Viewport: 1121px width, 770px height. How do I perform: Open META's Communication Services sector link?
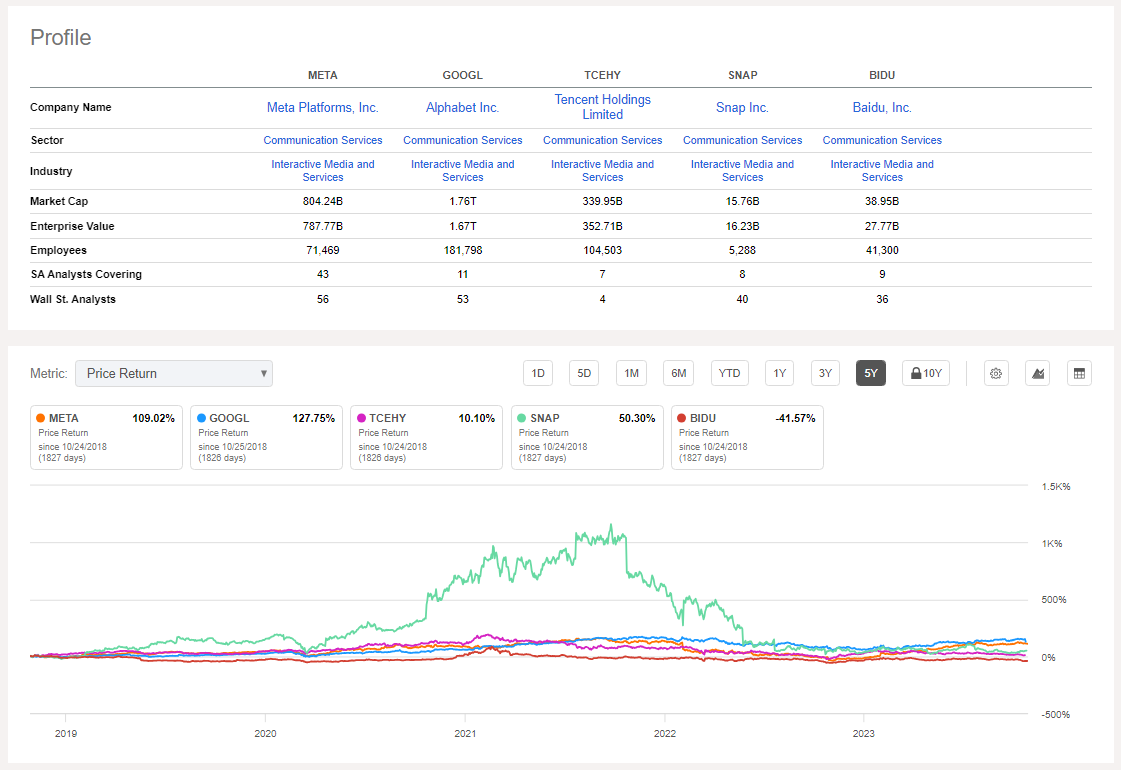click(x=322, y=140)
